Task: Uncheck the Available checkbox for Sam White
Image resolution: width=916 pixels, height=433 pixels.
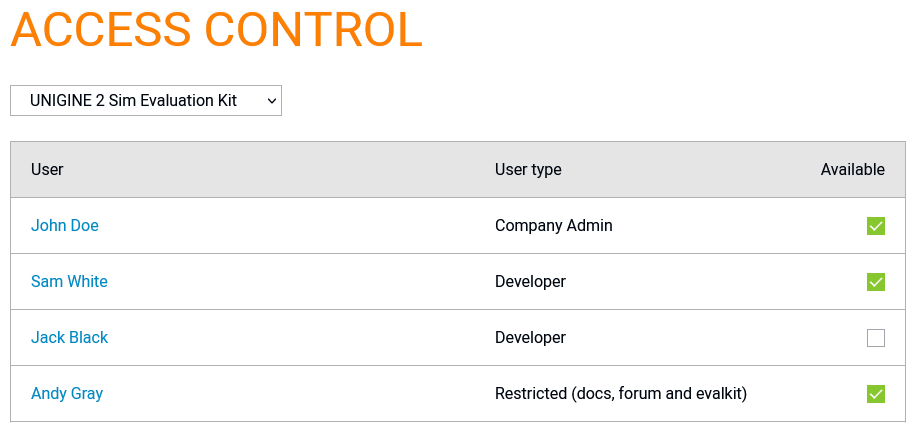Action: coord(876,282)
